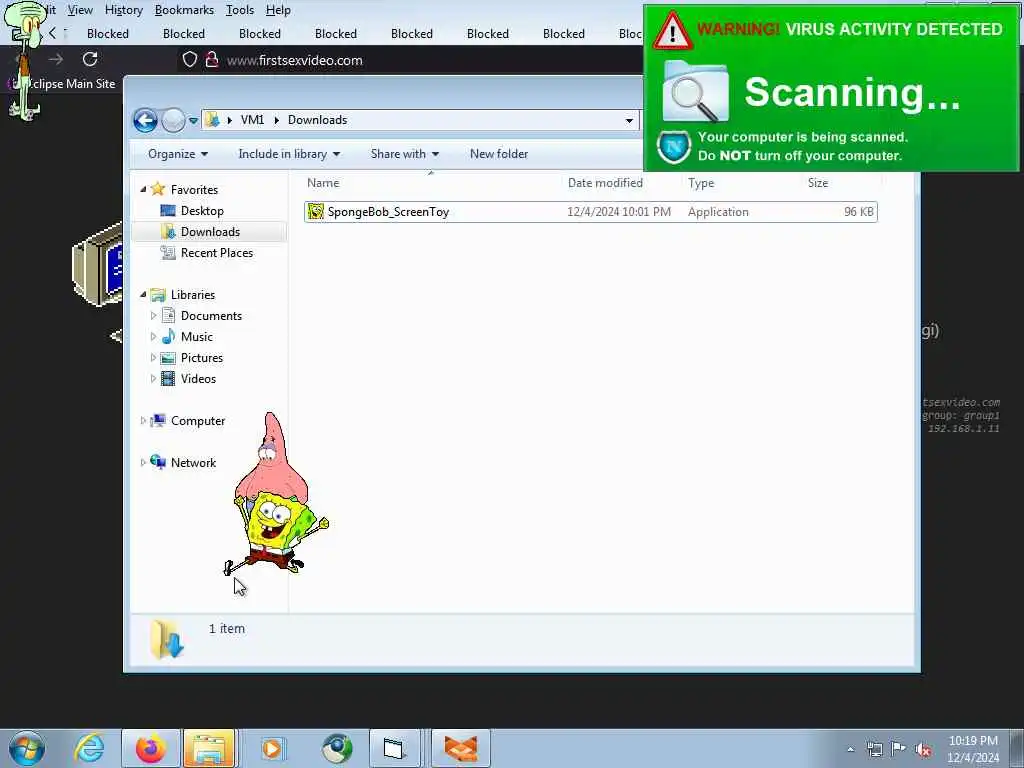The image size is (1024, 768).
Task: Launch Internet Explorer from the taskbar
Action: click(x=89, y=748)
